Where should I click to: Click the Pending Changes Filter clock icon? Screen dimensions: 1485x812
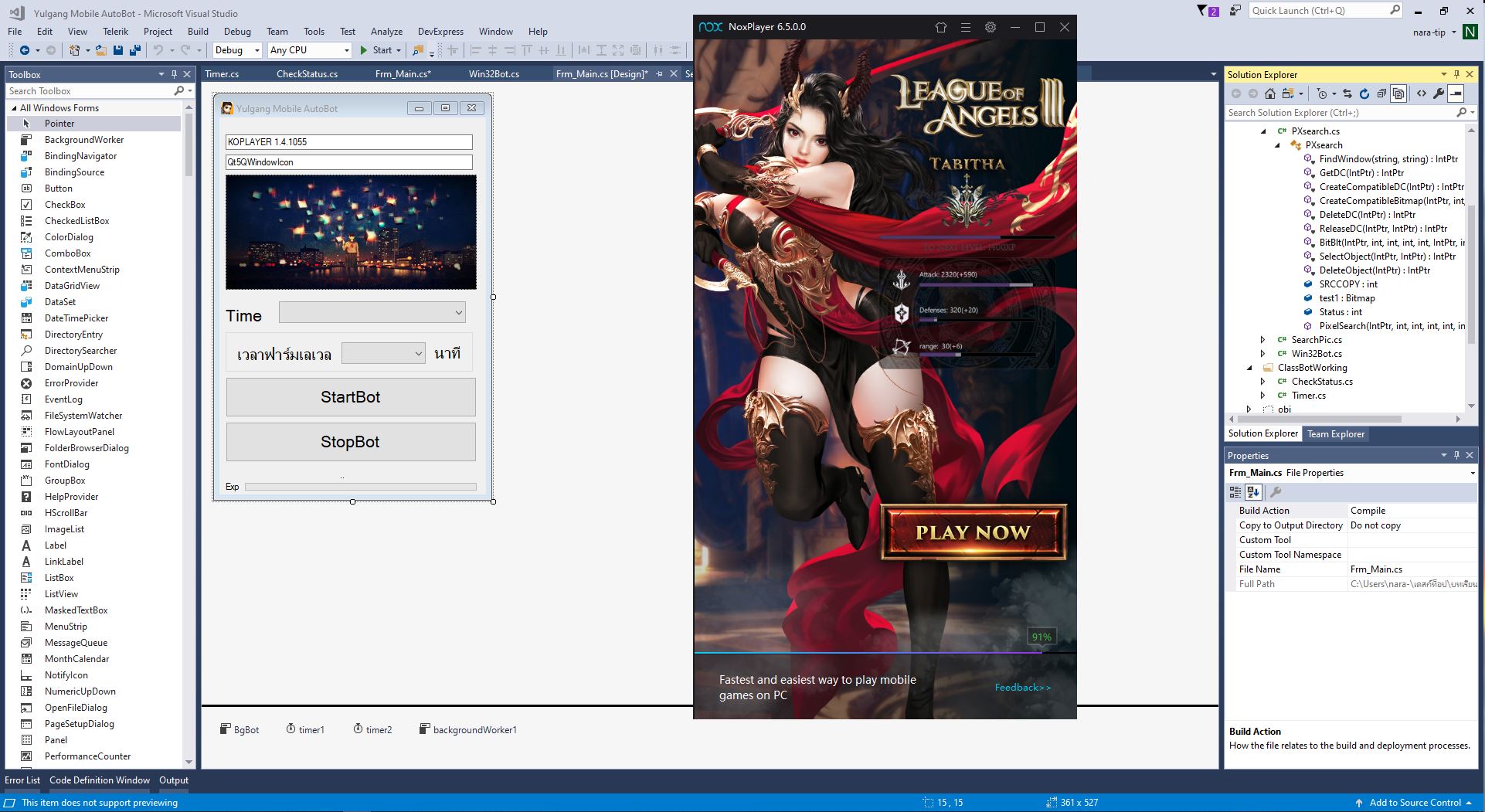click(x=1322, y=93)
